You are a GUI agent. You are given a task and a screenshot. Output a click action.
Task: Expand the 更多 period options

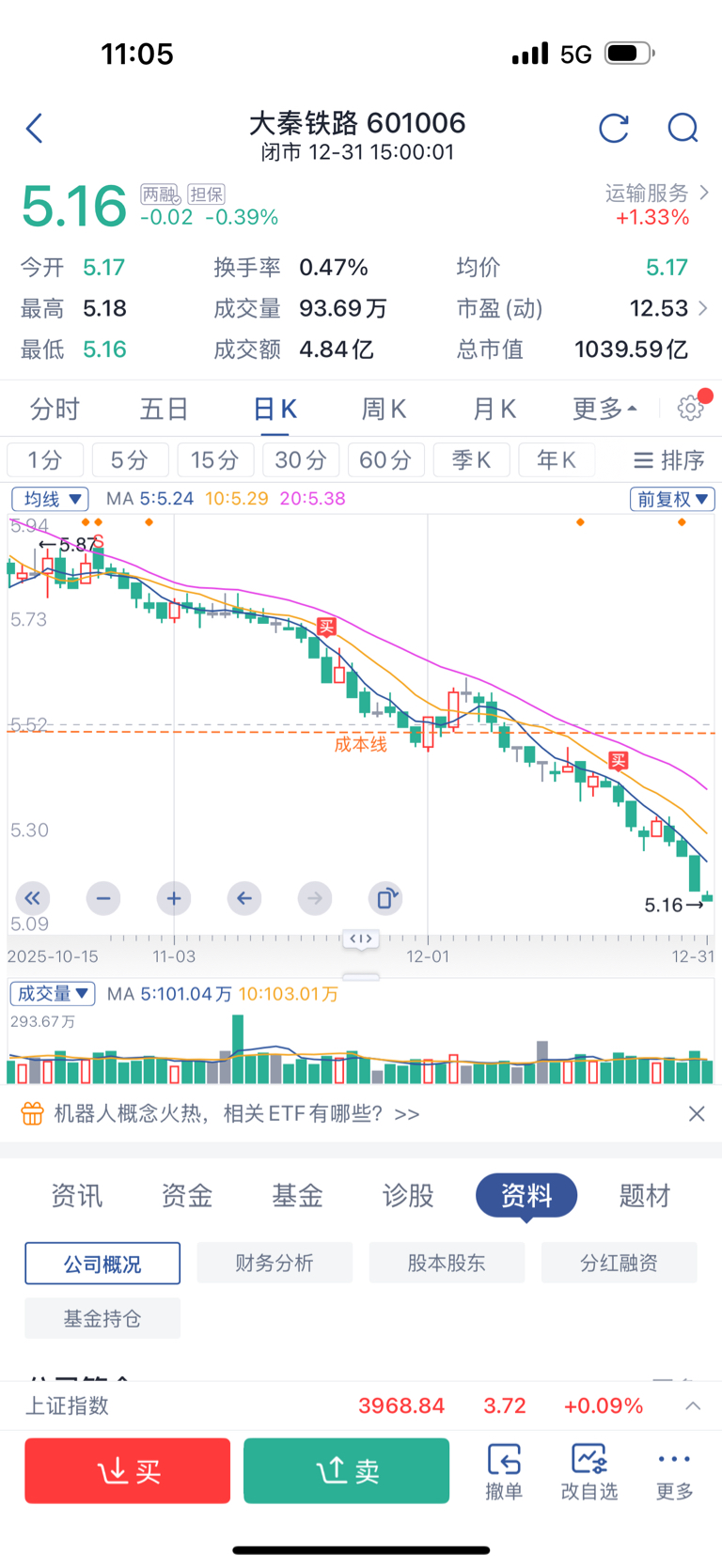pos(604,409)
